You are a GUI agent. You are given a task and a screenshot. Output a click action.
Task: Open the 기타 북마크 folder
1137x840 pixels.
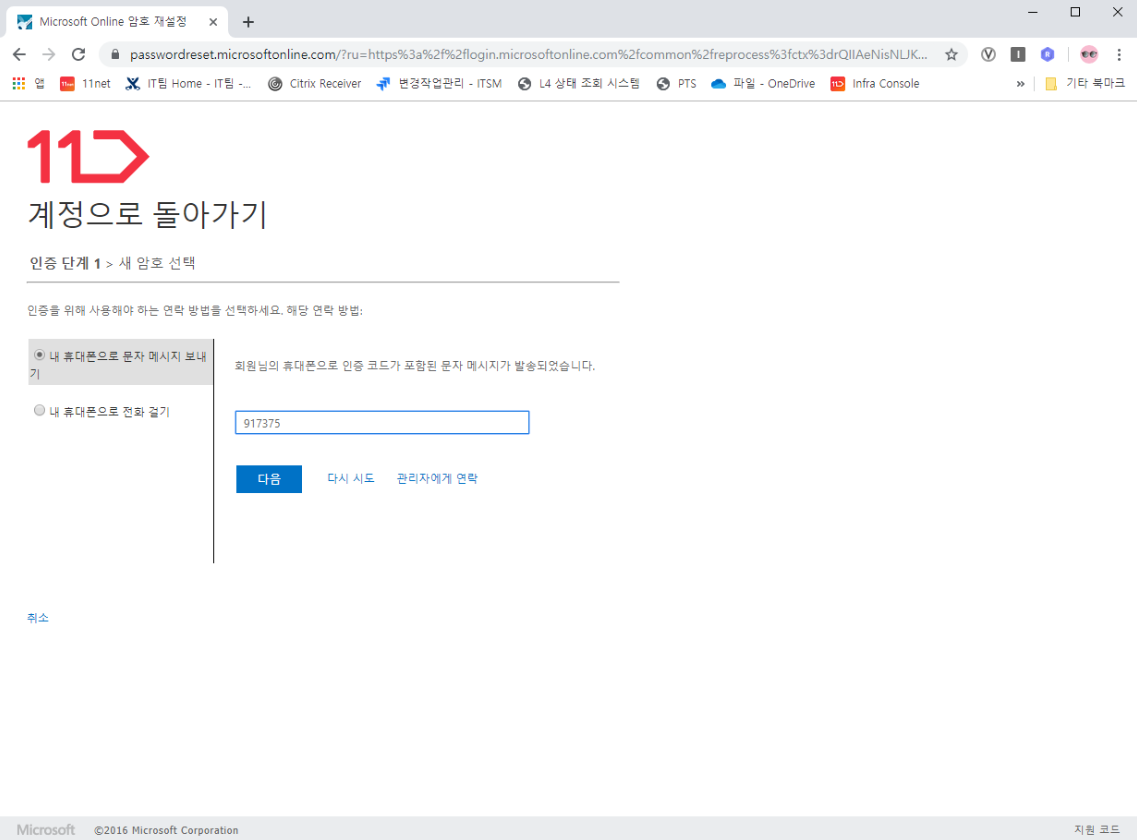tap(1085, 83)
